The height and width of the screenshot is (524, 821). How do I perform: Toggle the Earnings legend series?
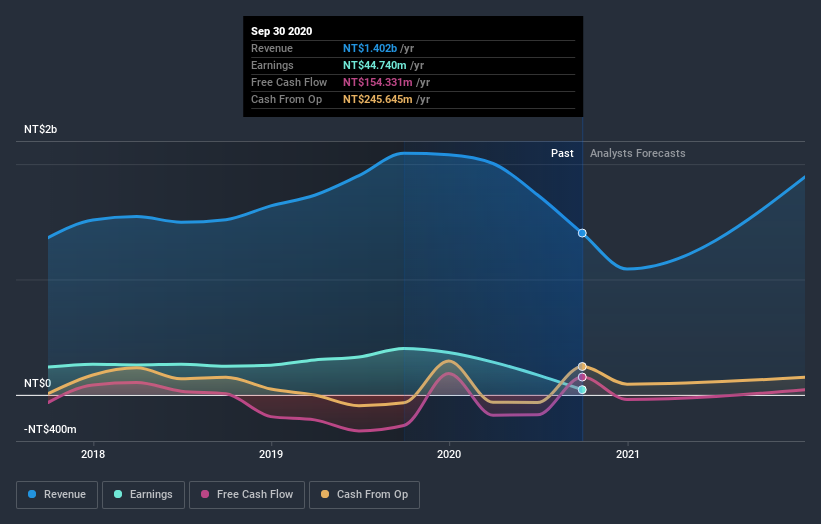[143, 495]
